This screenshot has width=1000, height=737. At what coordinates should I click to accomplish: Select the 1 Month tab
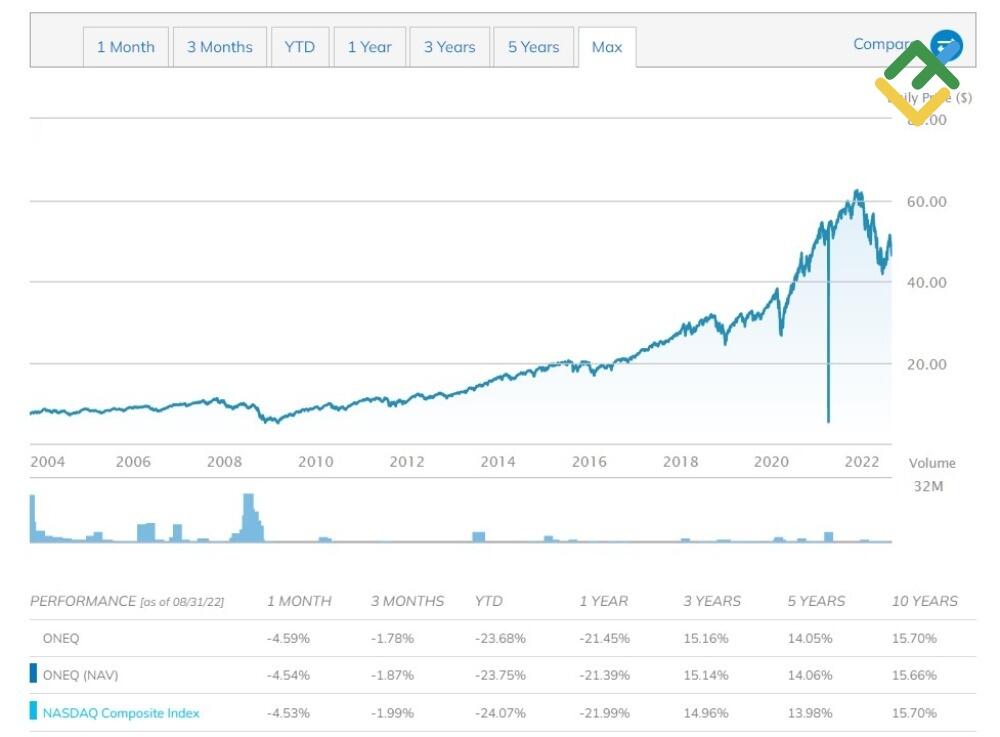(125, 46)
